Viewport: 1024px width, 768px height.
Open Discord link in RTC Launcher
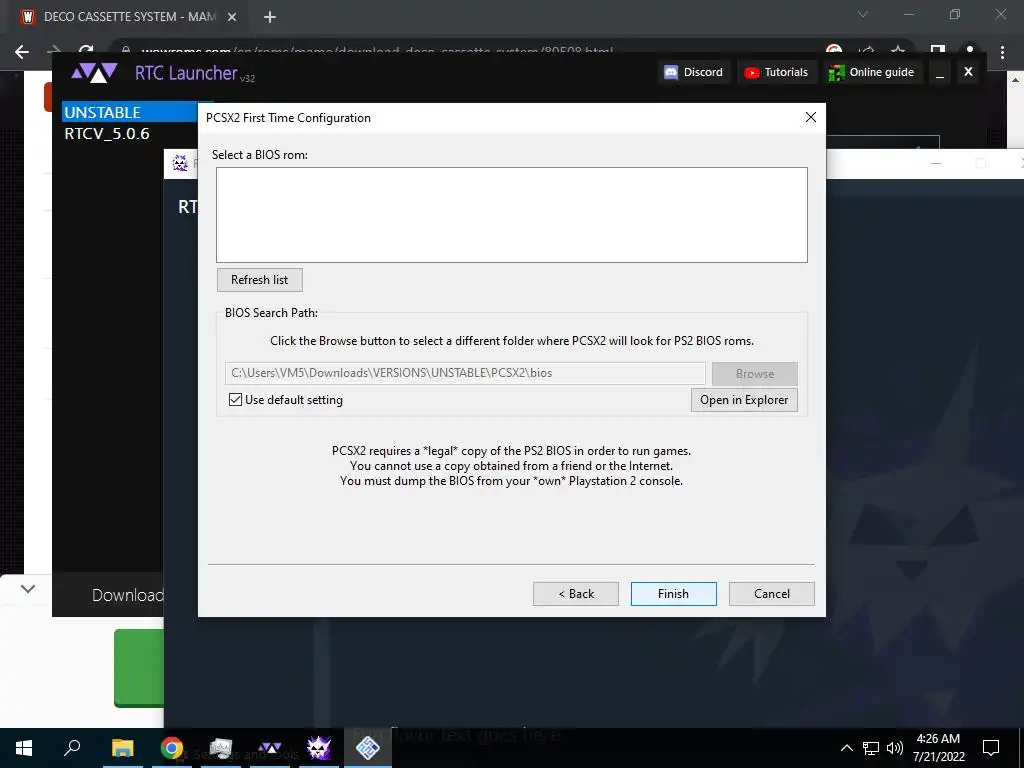[x=694, y=72]
